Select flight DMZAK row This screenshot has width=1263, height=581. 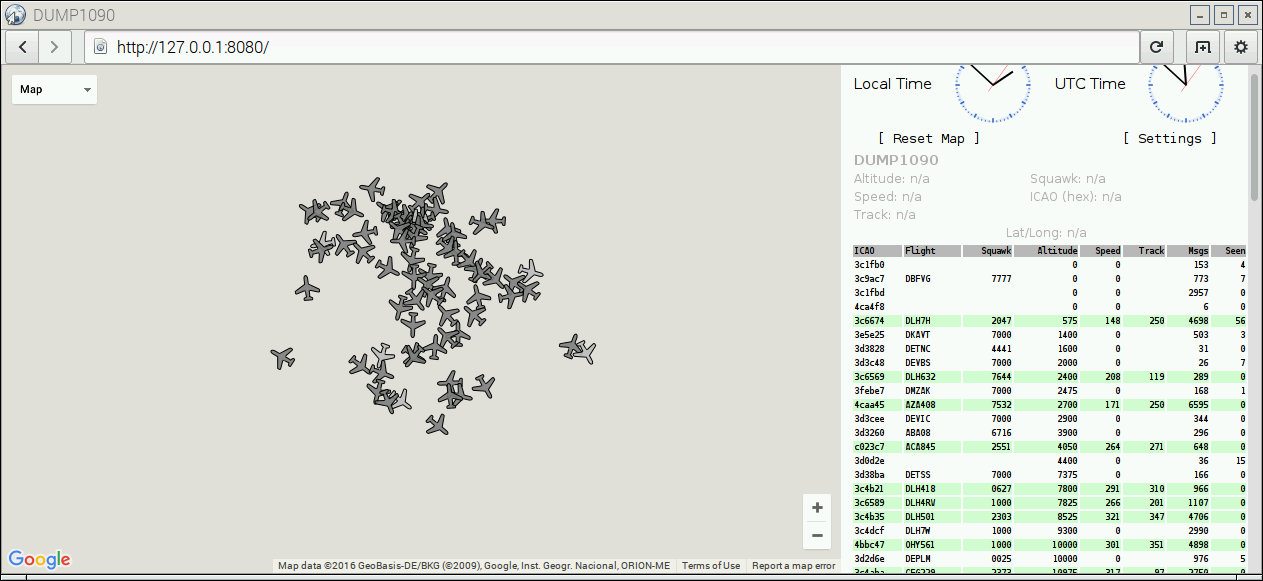(x=1049, y=391)
